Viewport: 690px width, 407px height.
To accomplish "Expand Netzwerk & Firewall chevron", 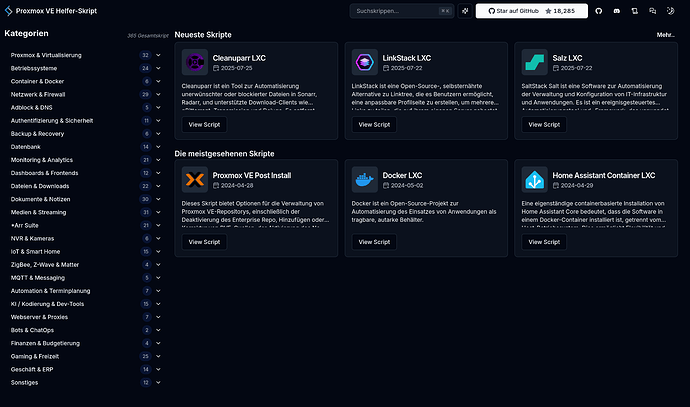I will (x=158, y=95).
